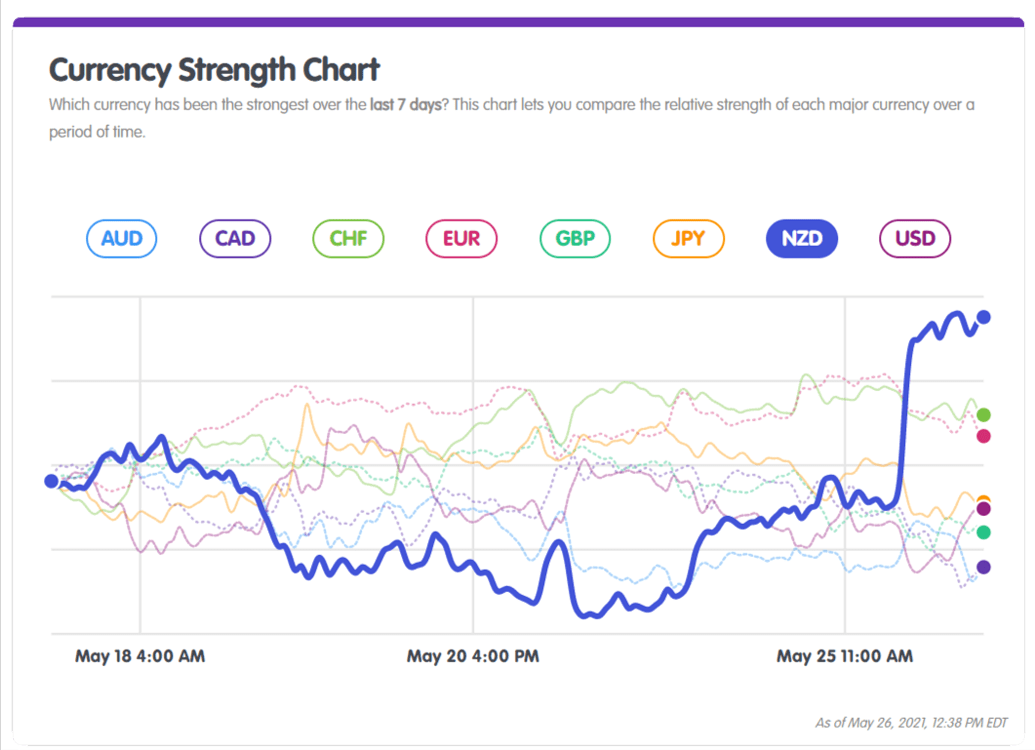Click the magenta EUR endpoint dot
Viewport: 1035px width, 750px height.
pyautogui.click(x=983, y=435)
